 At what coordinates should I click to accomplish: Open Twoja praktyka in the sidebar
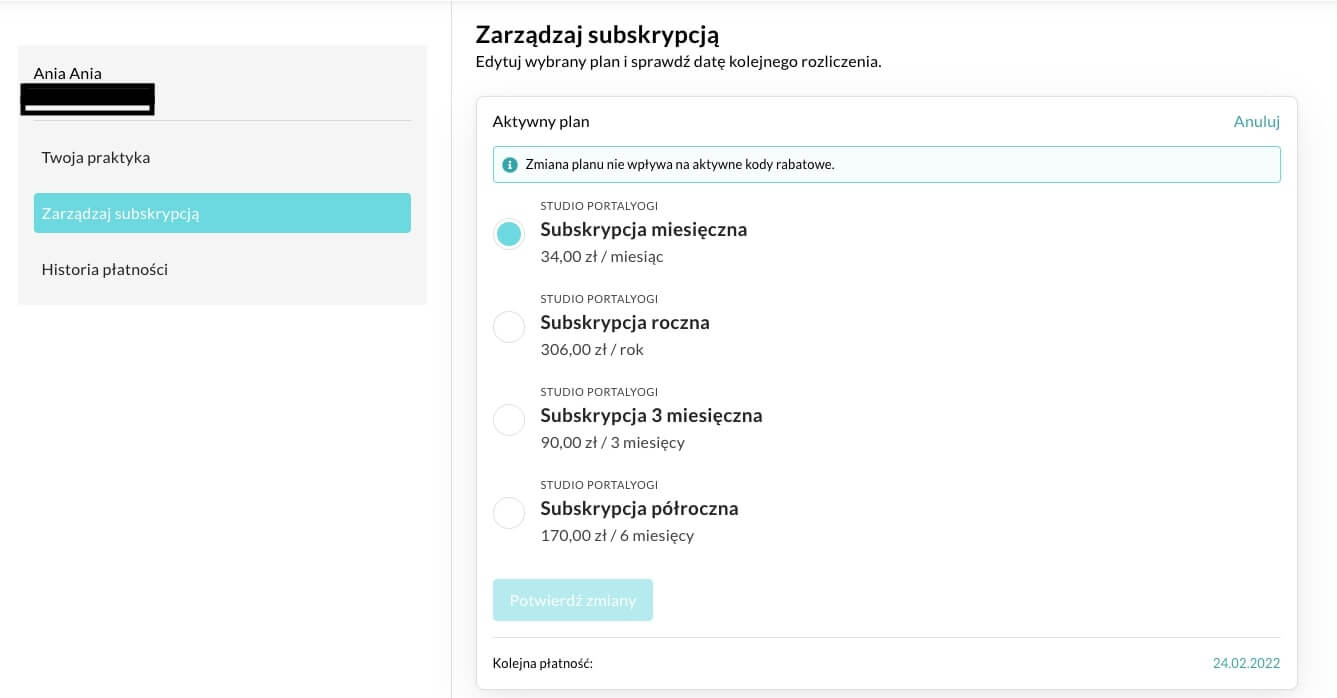(96, 157)
